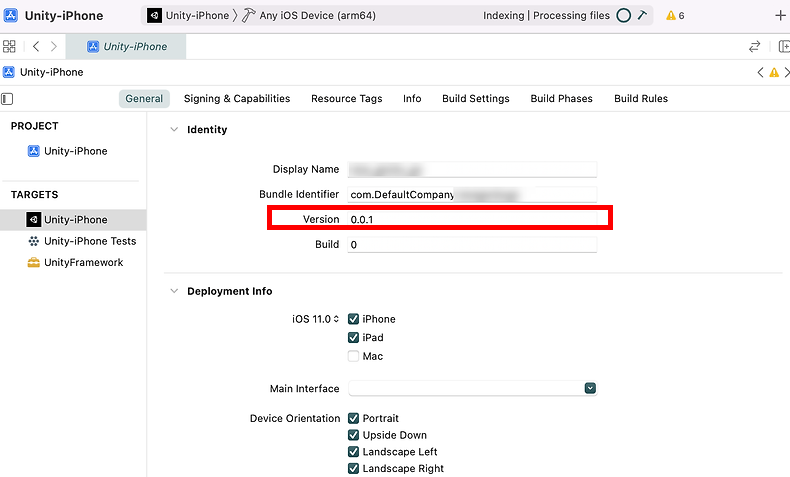Toggle the project and targets sidebar icon

coord(7,99)
